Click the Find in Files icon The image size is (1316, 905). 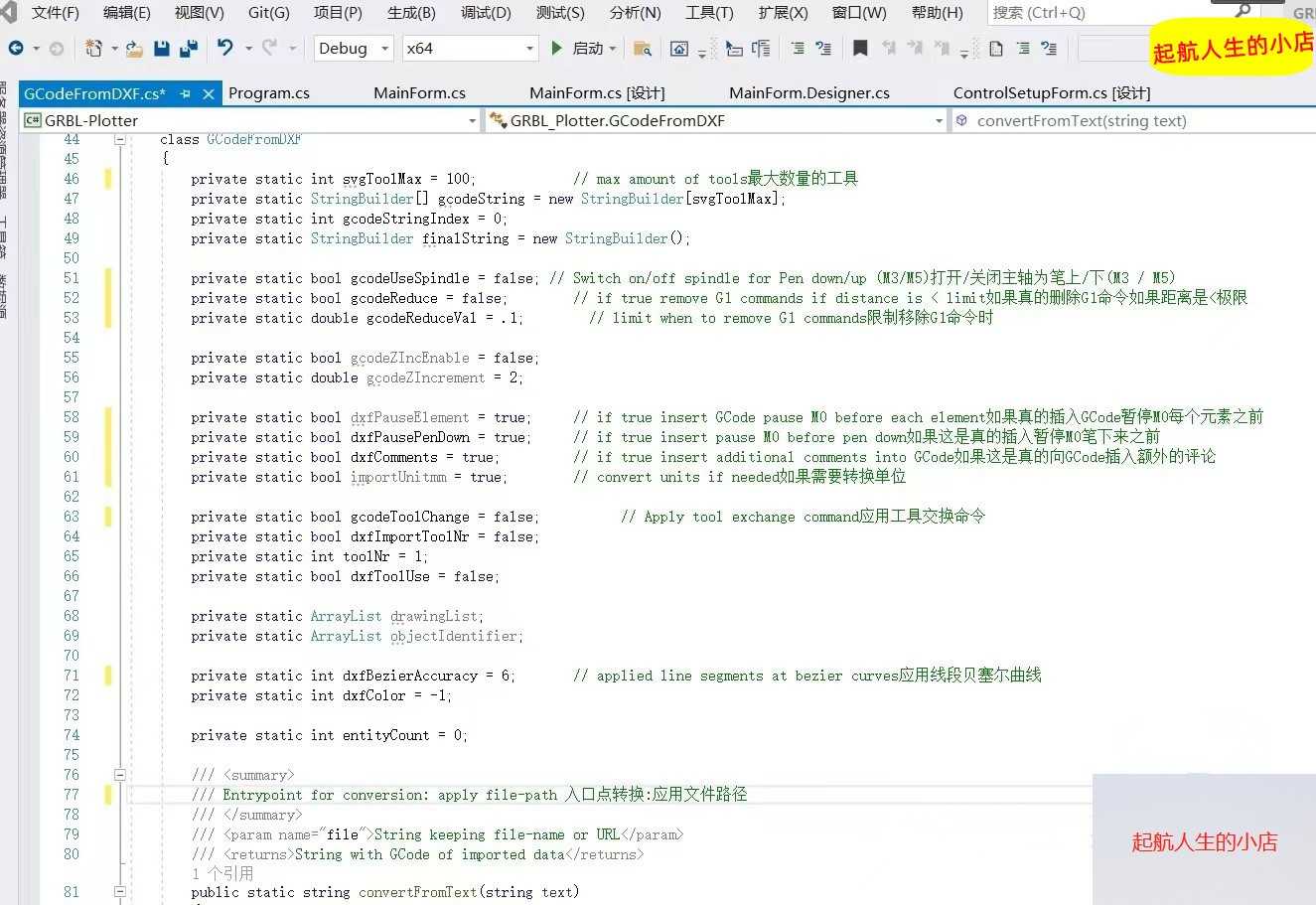[643, 48]
